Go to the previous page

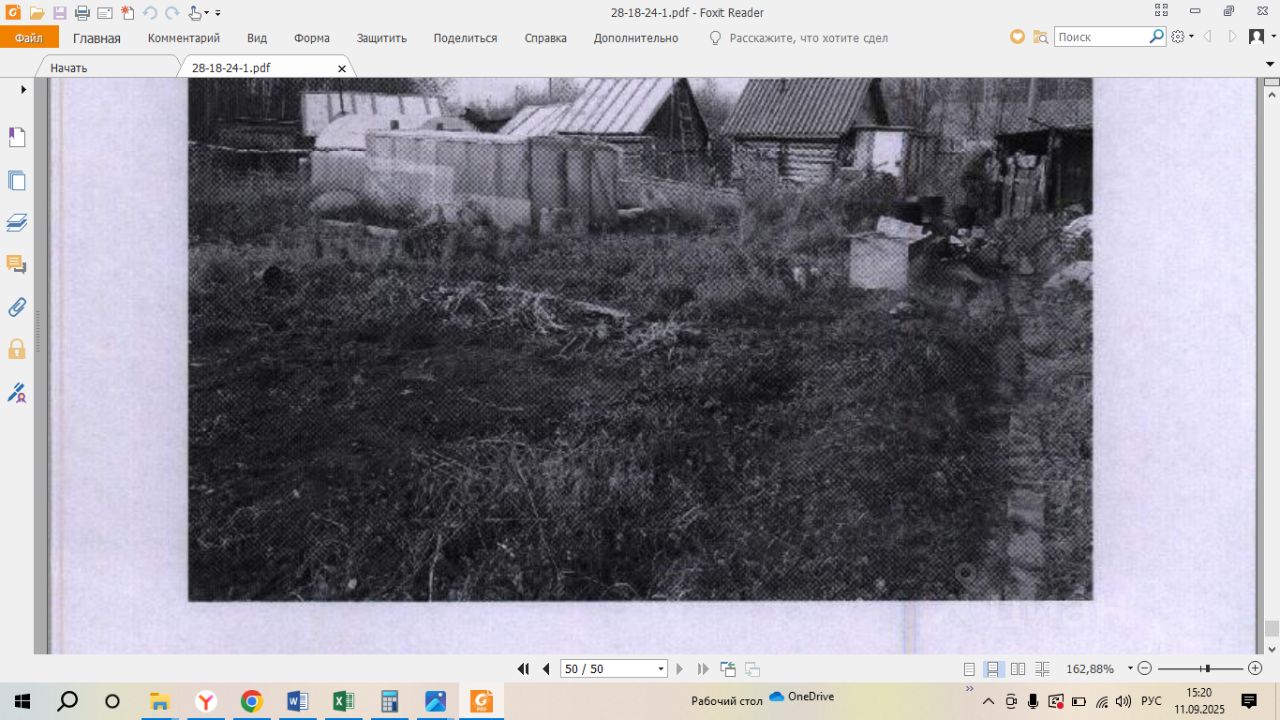546,669
